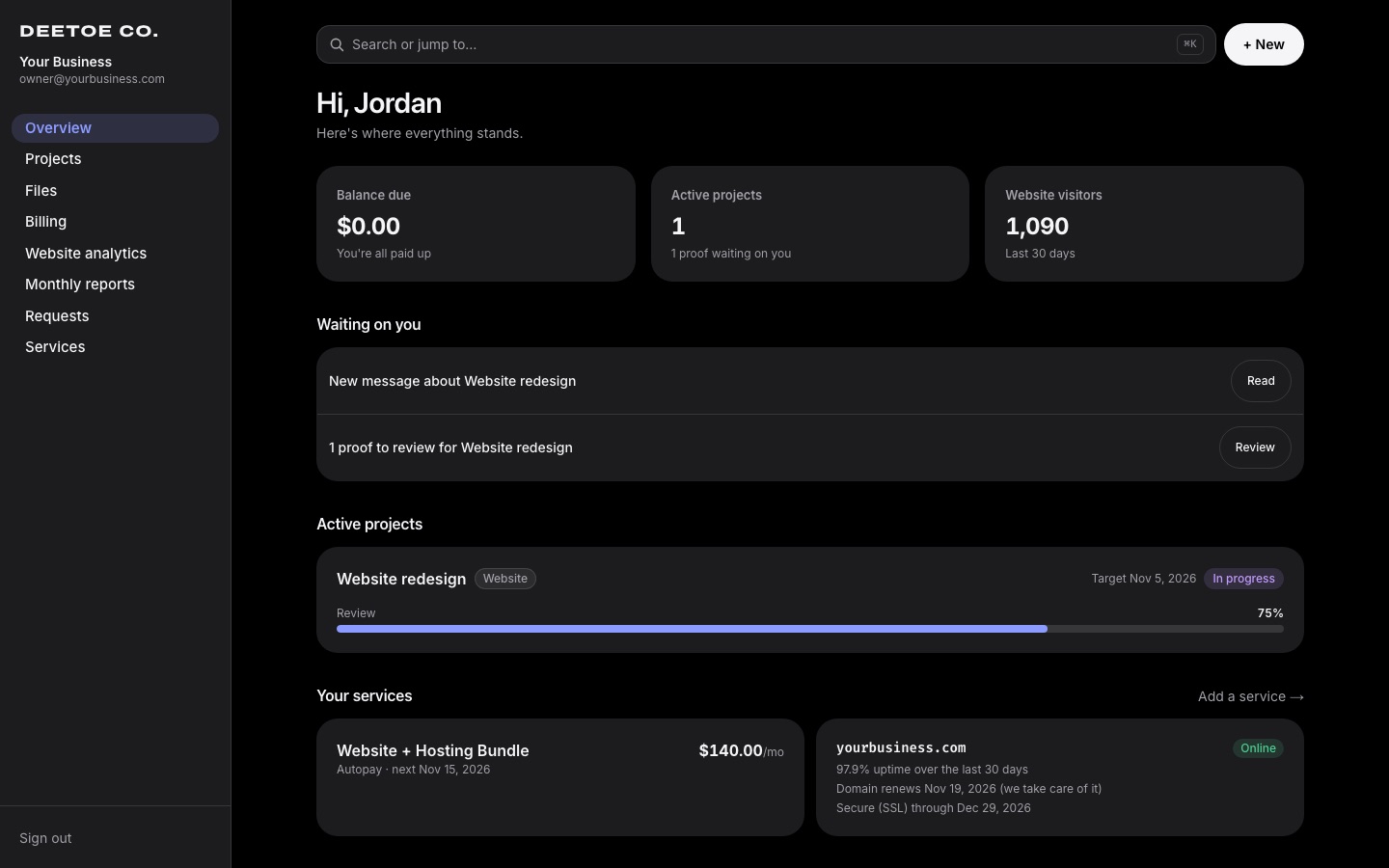The height and width of the screenshot is (868, 1389).
Task: Click the Domain renews Nov 19, 2026 line
Action: (x=968, y=789)
